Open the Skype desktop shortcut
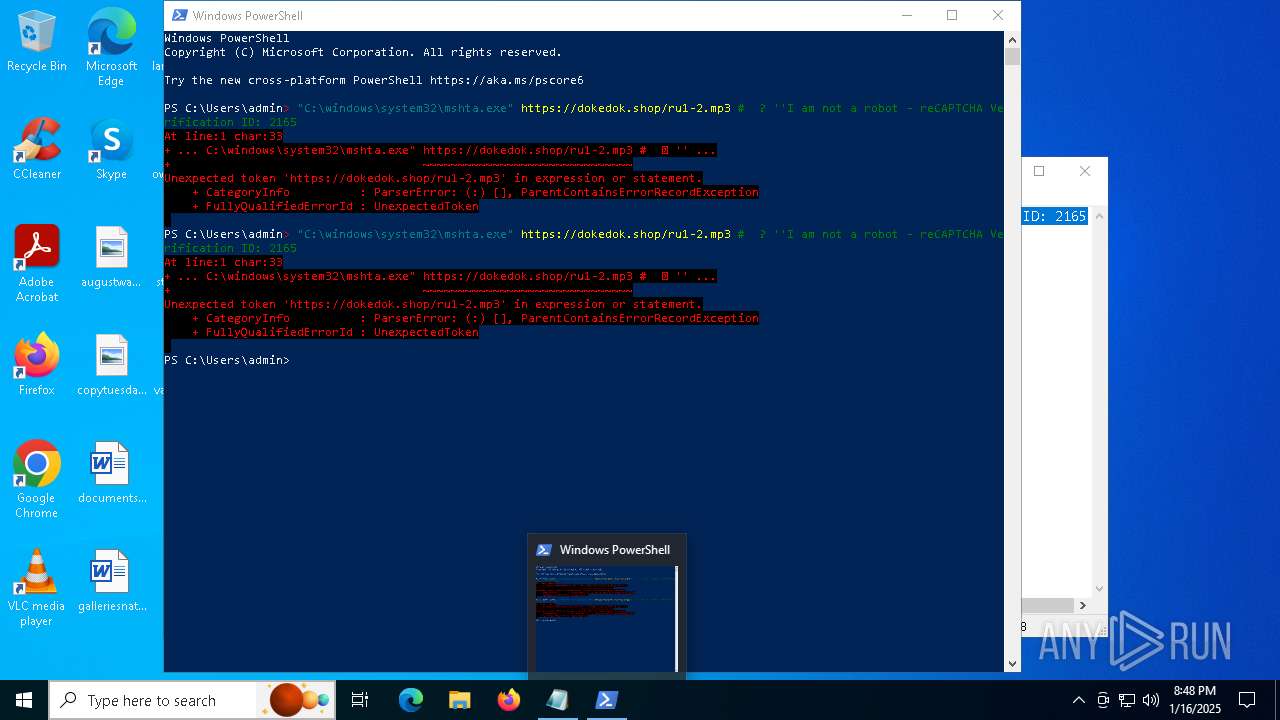The height and width of the screenshot is (720, 1280). point(111,150)
